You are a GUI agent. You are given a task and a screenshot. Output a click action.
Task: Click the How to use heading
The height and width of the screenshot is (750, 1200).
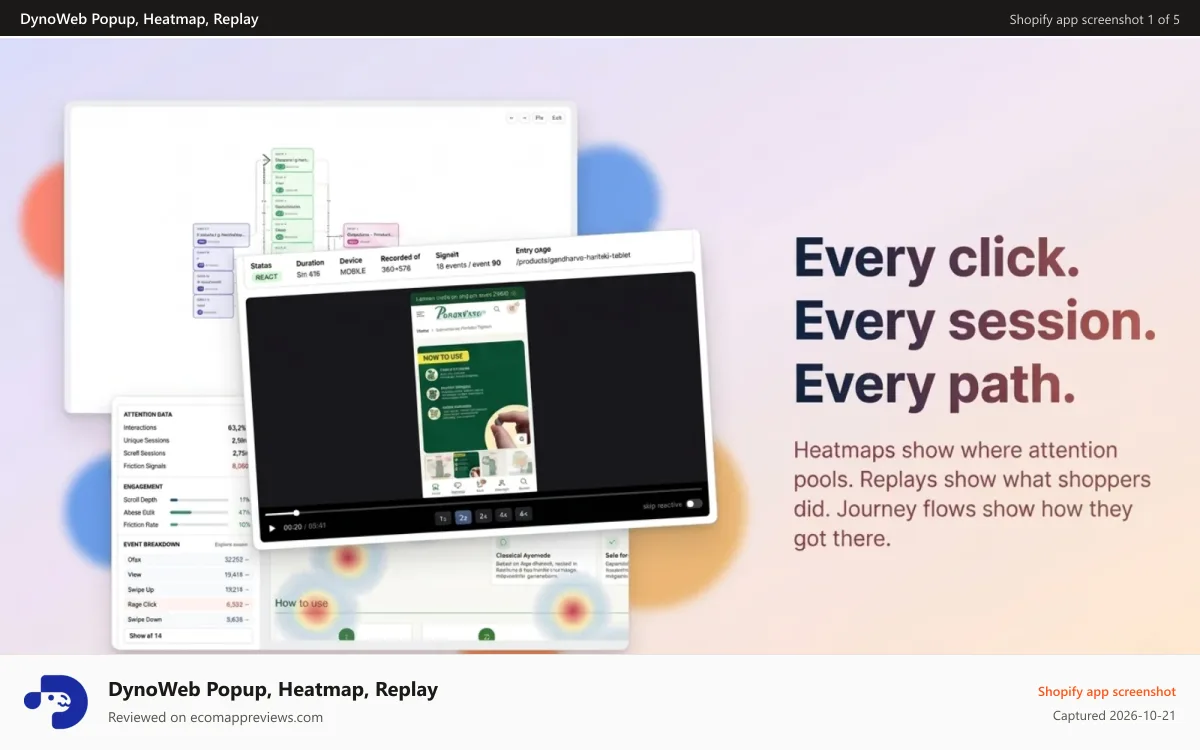coord(301,603)
